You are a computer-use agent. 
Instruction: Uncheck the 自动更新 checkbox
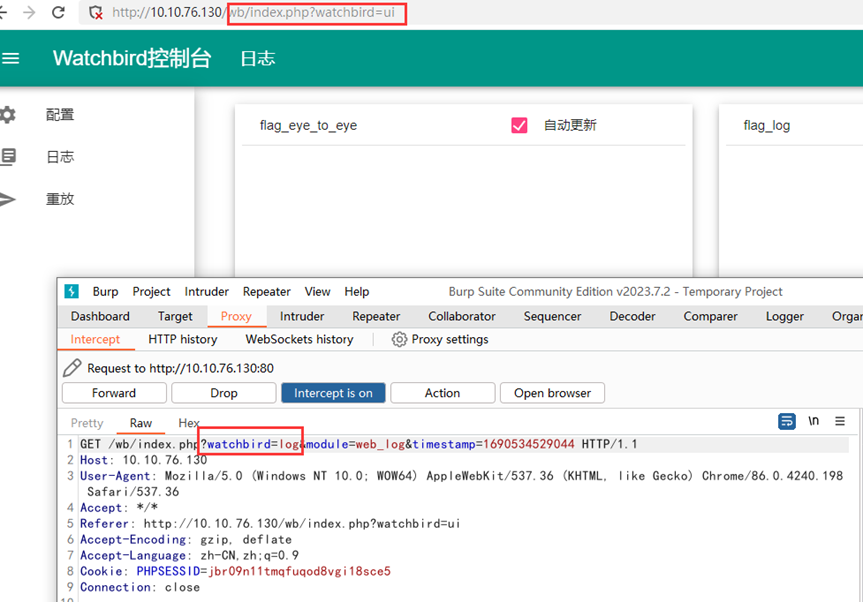pyautogui.click(x=519, y=125)
